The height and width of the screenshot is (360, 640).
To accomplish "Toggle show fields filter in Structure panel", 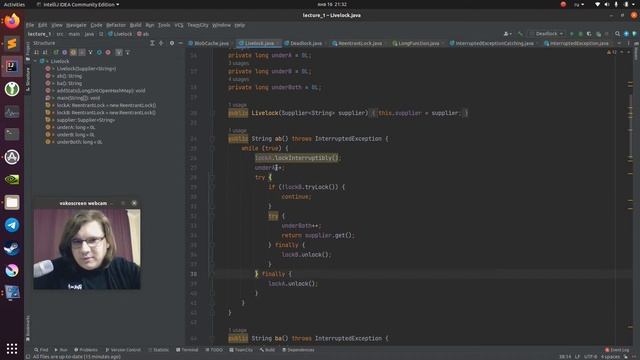I will coord(73,52).
